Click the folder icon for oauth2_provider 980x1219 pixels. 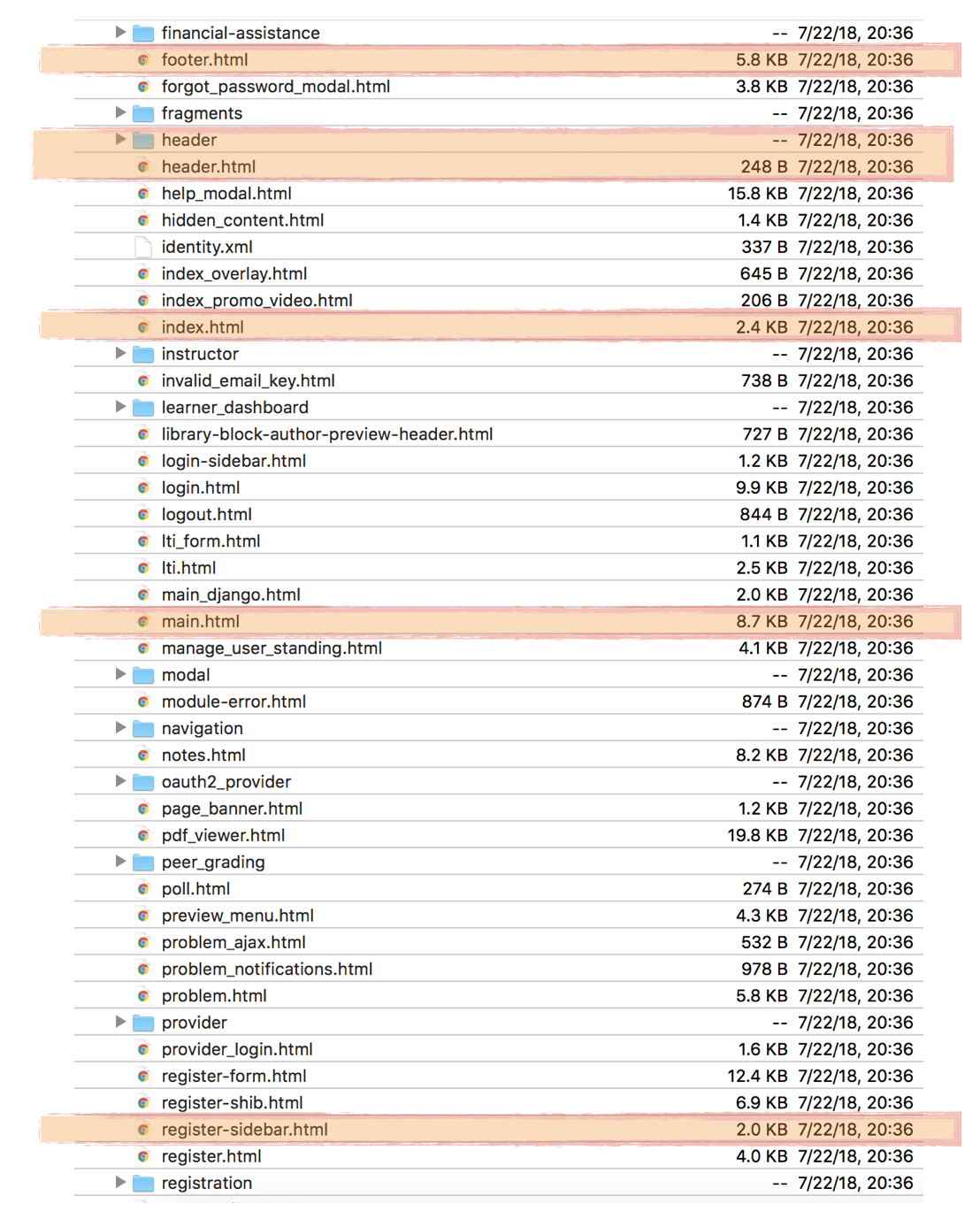click(143, 782)
